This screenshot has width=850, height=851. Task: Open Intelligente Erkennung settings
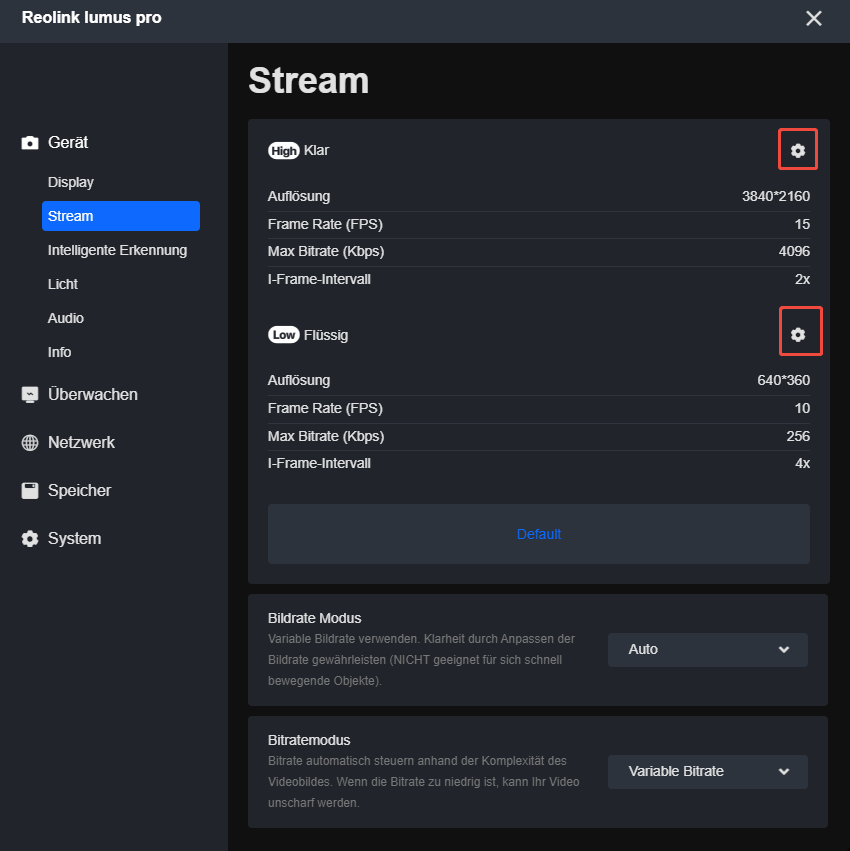117,250
